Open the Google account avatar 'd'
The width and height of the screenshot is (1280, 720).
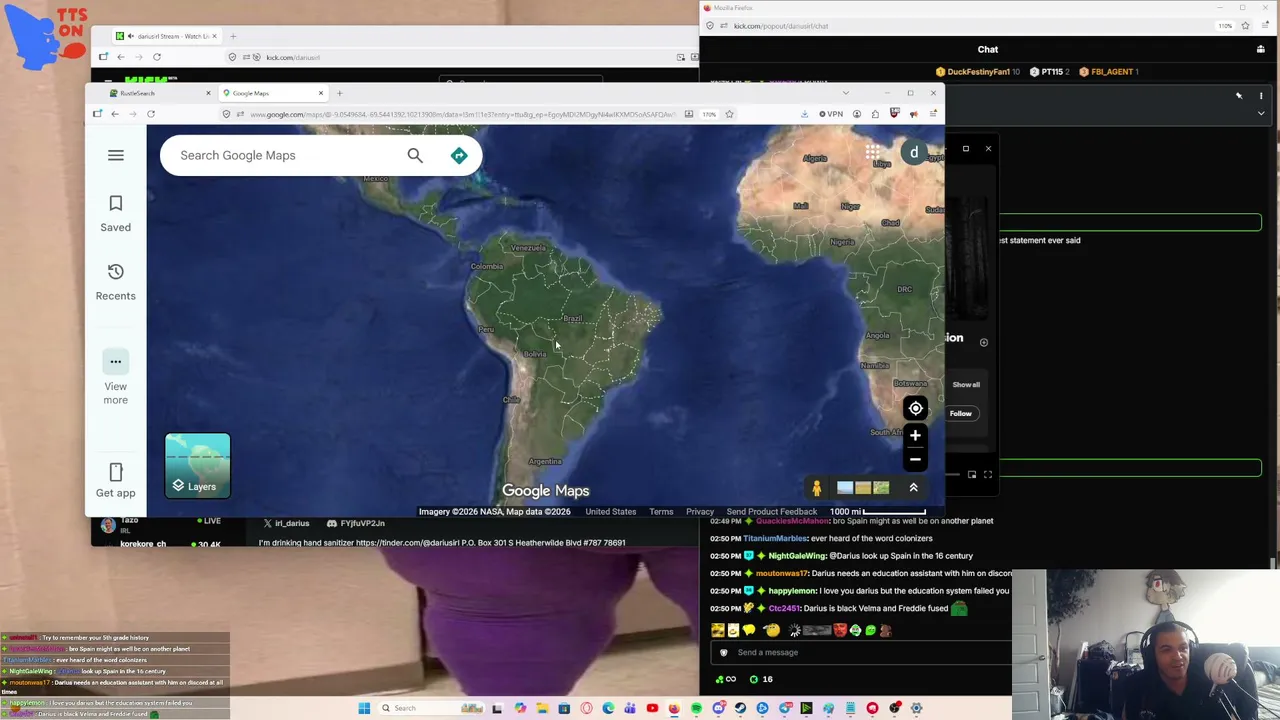point(914,153)
